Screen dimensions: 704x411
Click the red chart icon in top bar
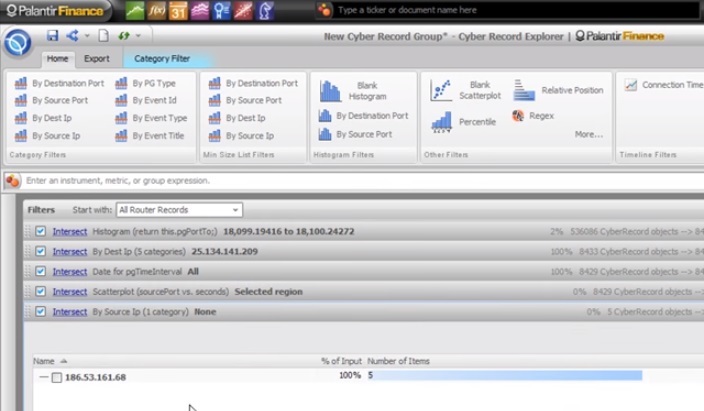coord(243,11)
